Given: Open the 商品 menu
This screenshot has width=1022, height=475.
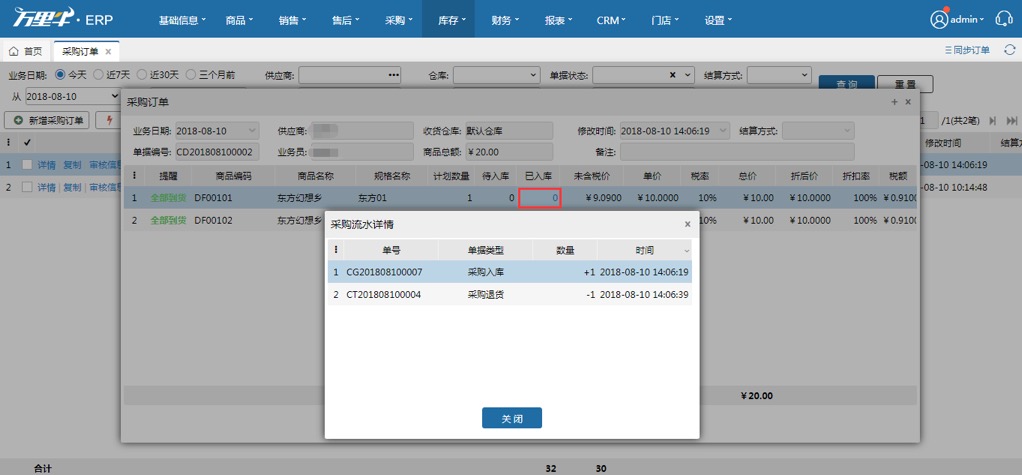Looking at the screenshot, I should (239, 20).
